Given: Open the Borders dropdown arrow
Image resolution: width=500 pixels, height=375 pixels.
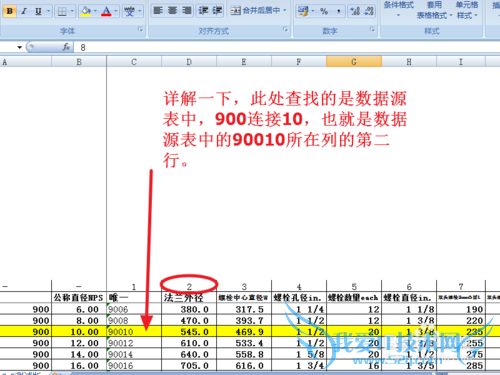Looking at the screenshot, I should 72,11.
